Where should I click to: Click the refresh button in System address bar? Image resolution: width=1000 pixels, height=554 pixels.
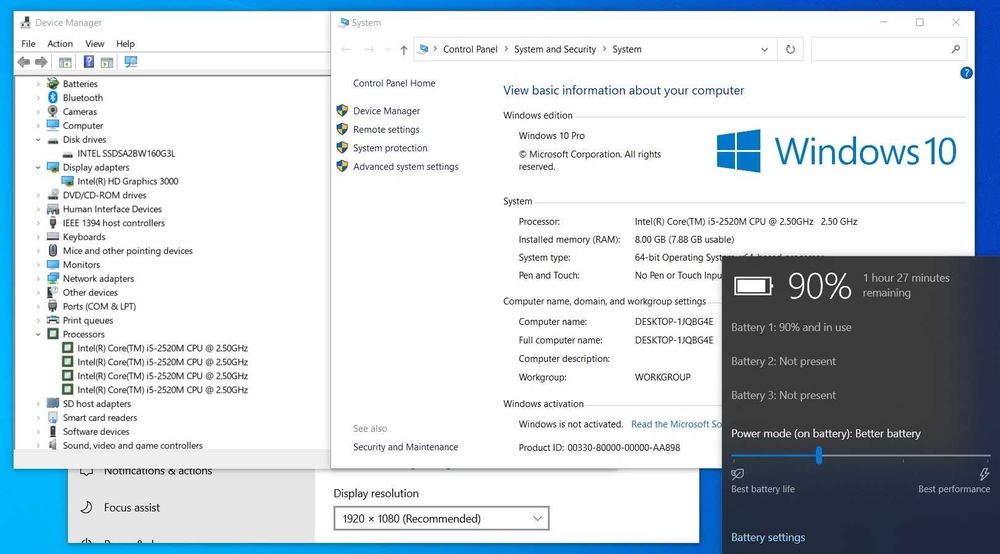pos(790,49)
